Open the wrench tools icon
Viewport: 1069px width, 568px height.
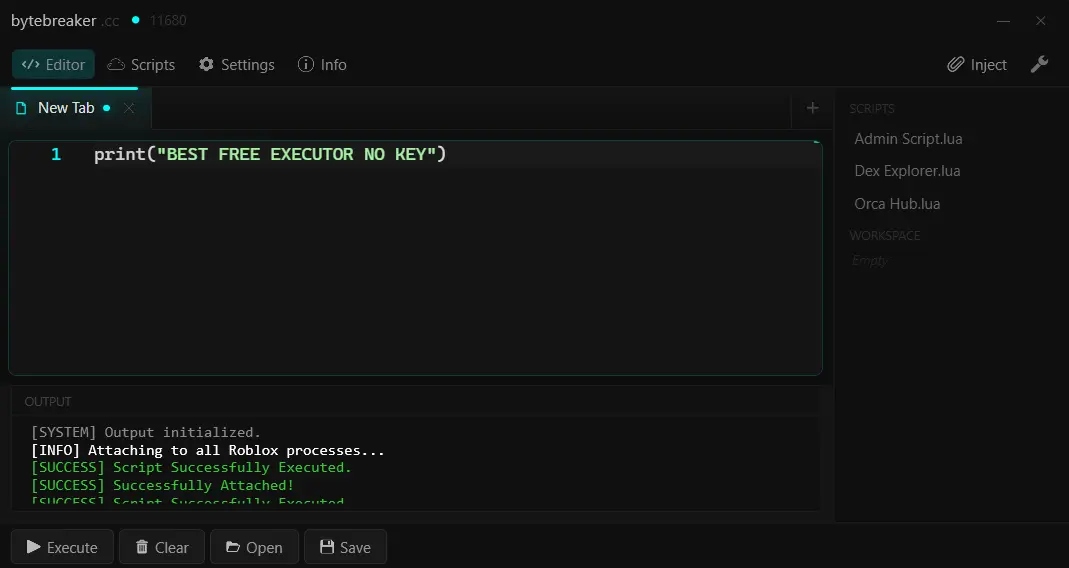(1039, 64)
